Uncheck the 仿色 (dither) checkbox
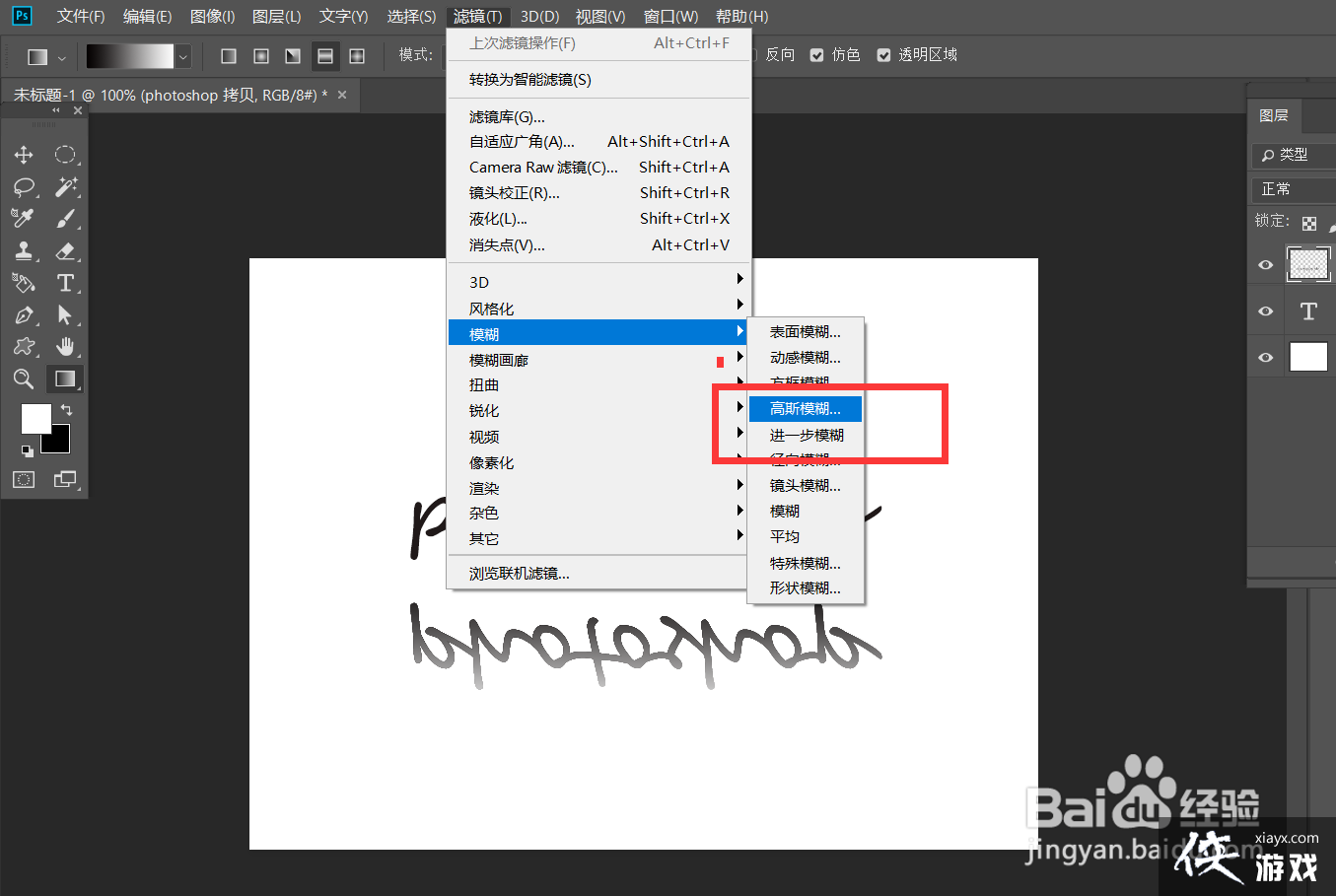 pos(816,54)
